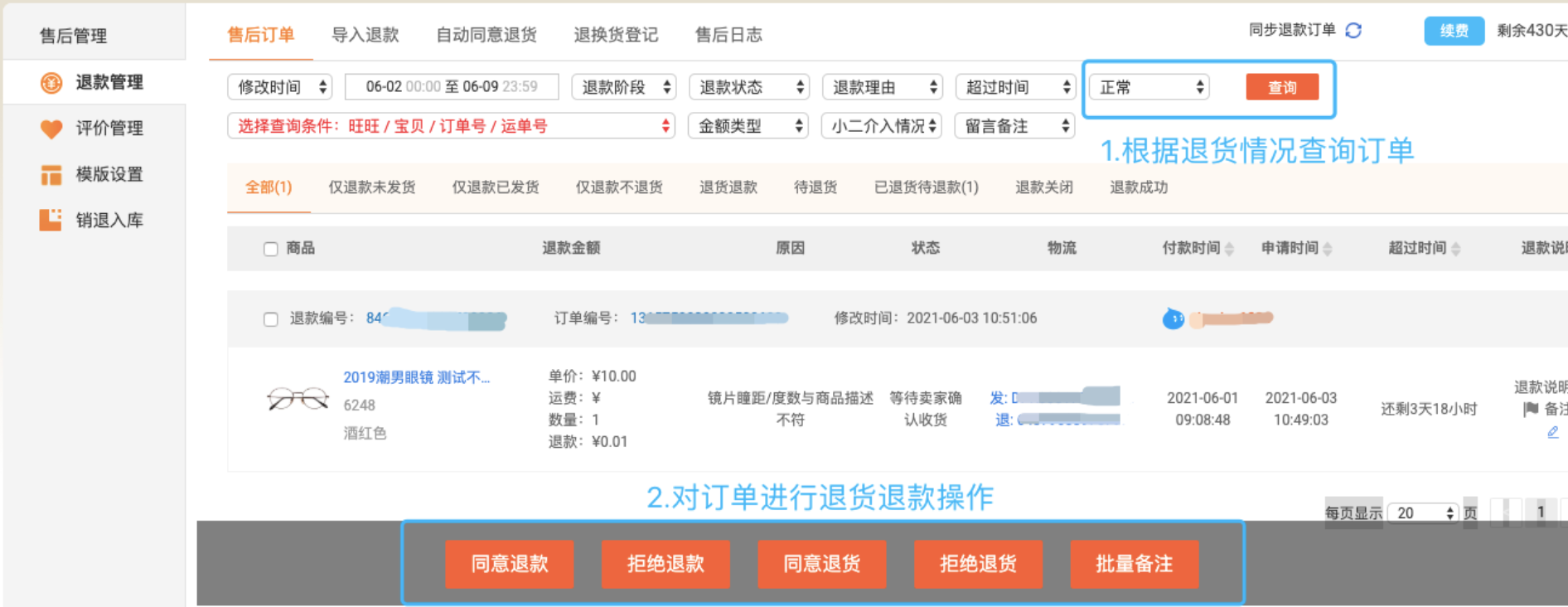Open the 退款状态 dropdown
1568x607 pixels.
[x=749, y=87]
